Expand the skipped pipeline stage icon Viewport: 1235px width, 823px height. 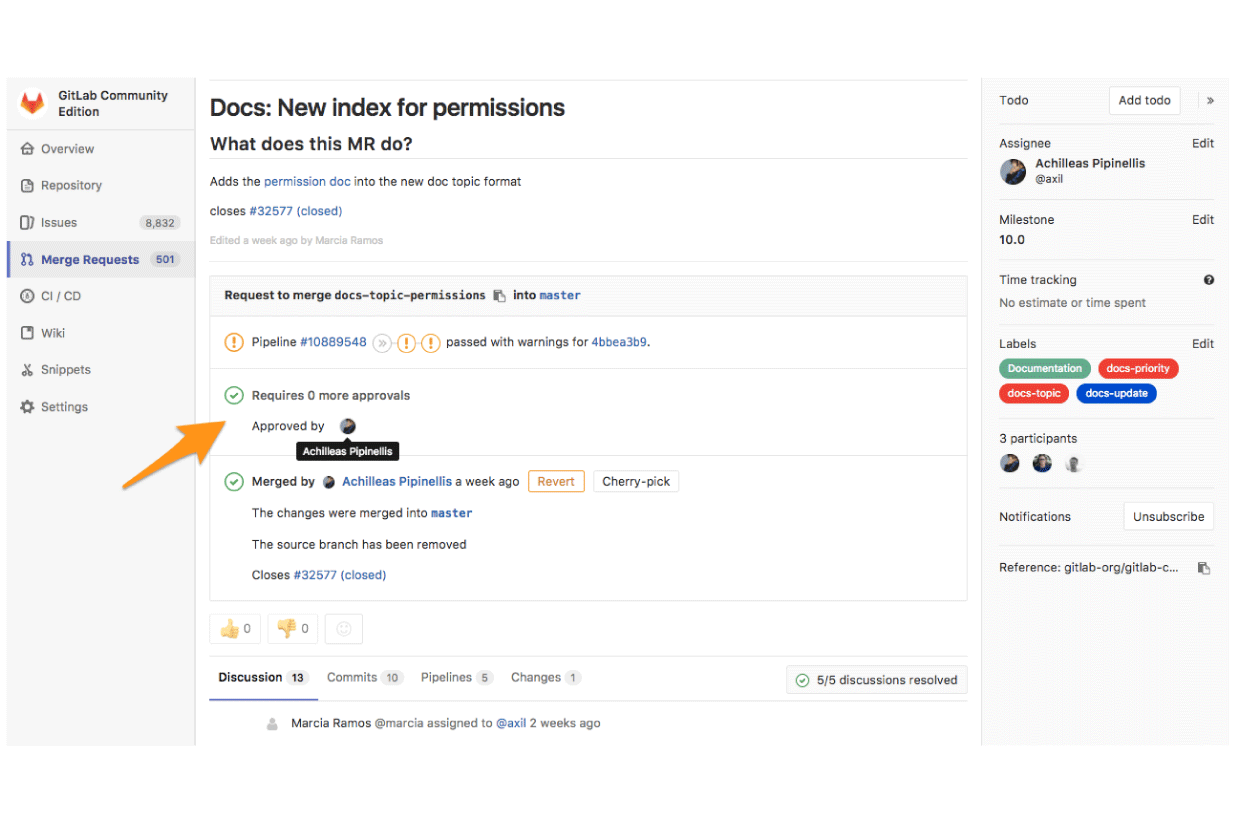click(x=382, y=343)
